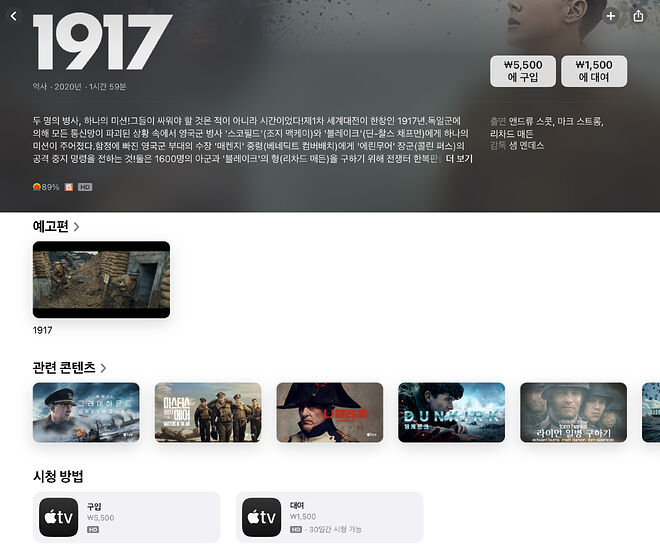Screen dimensions: 660x558
Task: Select the Apple TV icon for 구입
Action: click(x=59, y=517)
